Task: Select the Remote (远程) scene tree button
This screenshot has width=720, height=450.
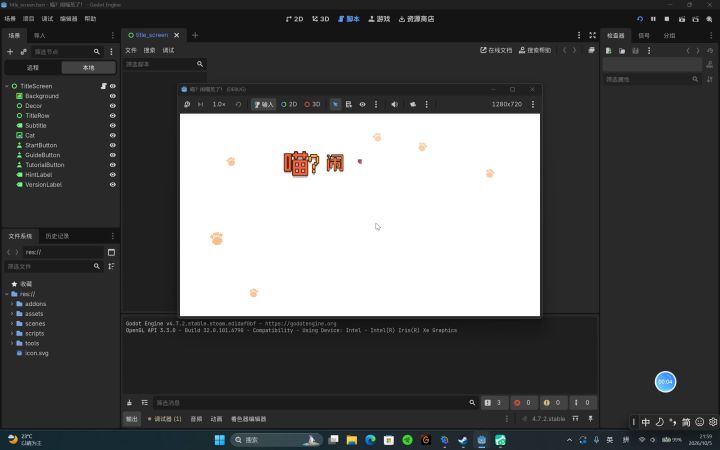Action: [33, 68]
